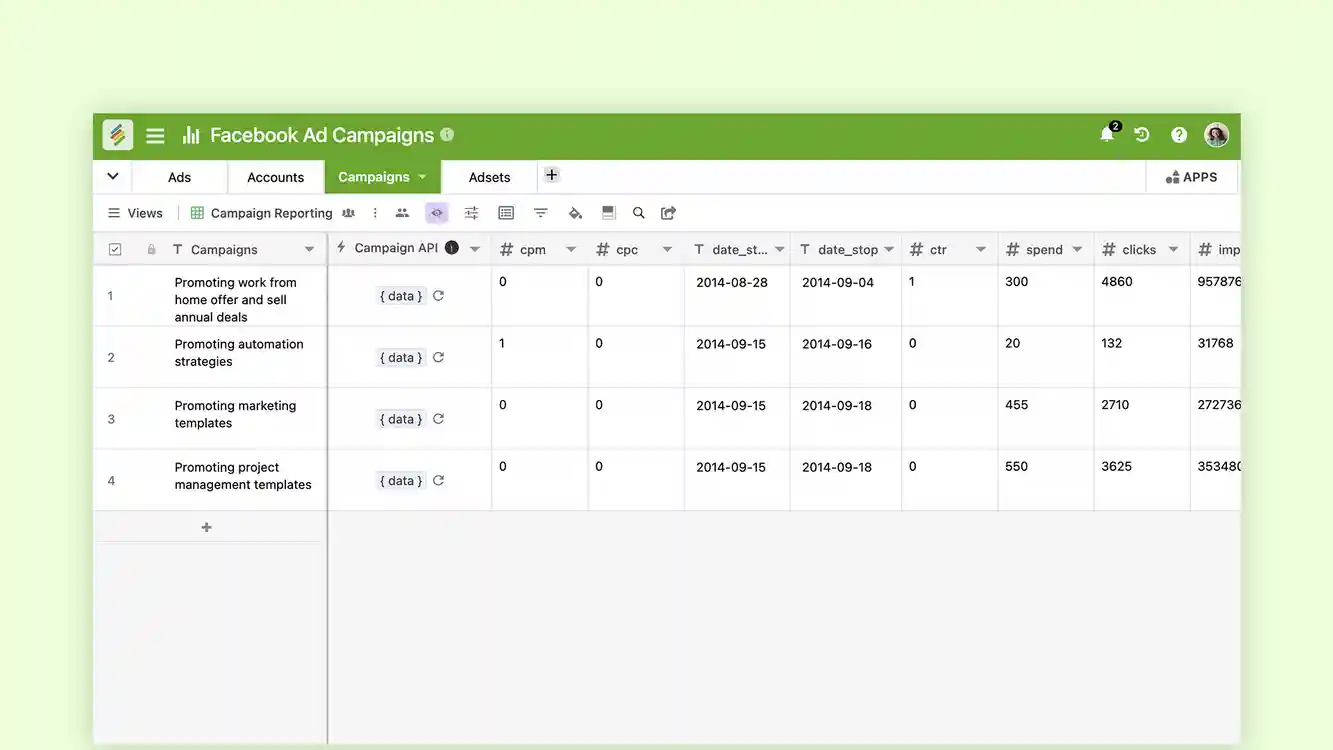The height and width of the screenshot is (750, 1333).
Task: Open the filter rows icon
Action: pyautogui.click(x=541, y=213)
